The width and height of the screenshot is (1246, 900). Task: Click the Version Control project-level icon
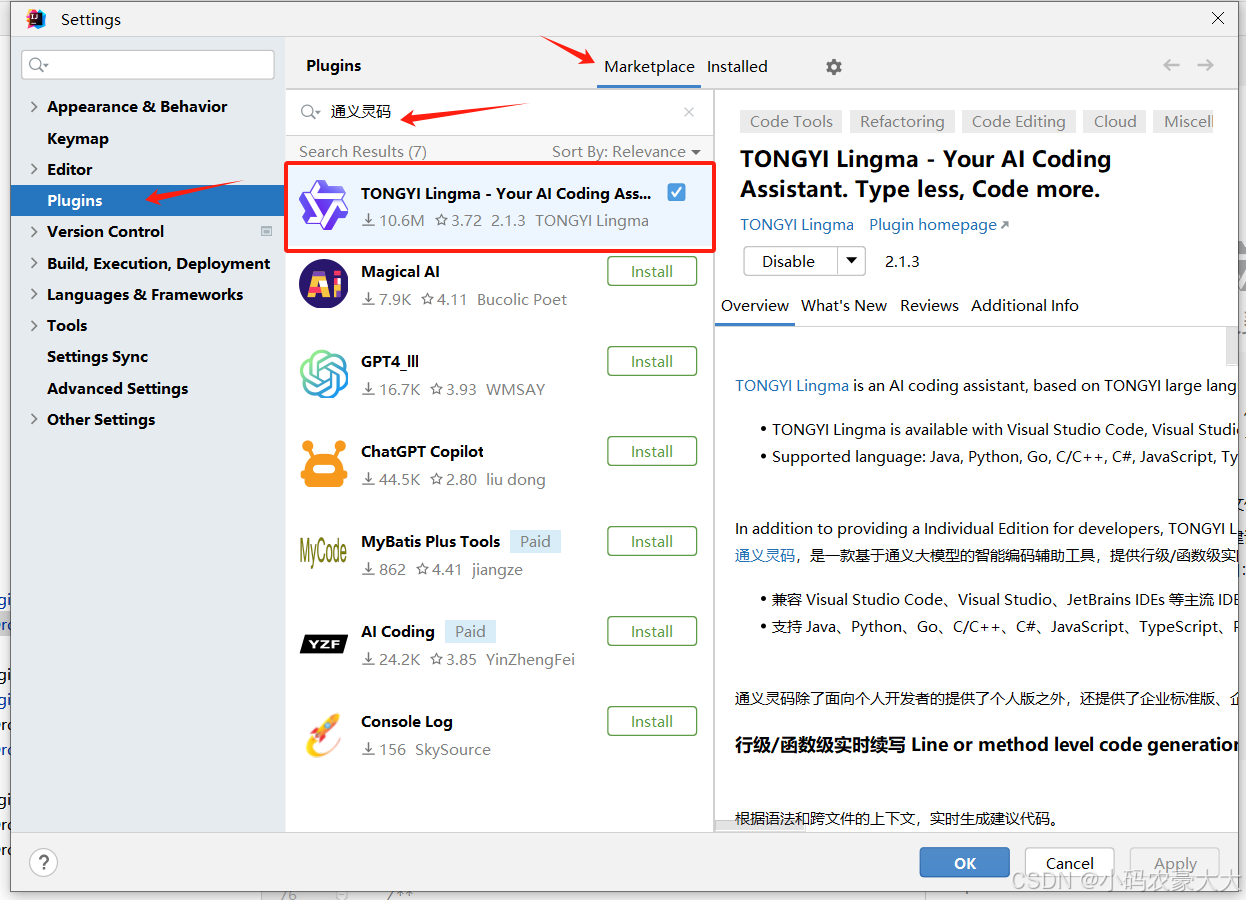[x=266, y=231]
